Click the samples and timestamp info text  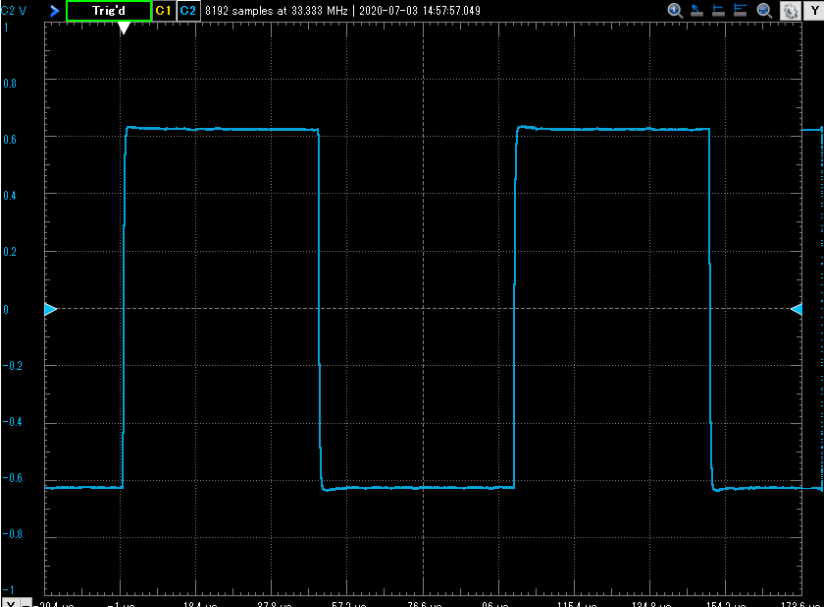(x=343, y=11)
